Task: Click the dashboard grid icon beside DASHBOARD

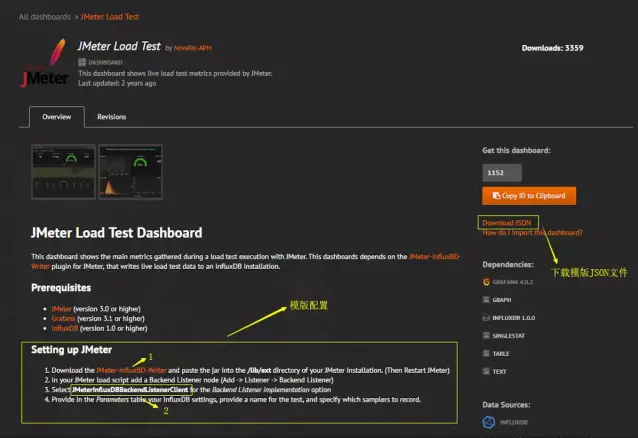Action: tap(82, 62)
